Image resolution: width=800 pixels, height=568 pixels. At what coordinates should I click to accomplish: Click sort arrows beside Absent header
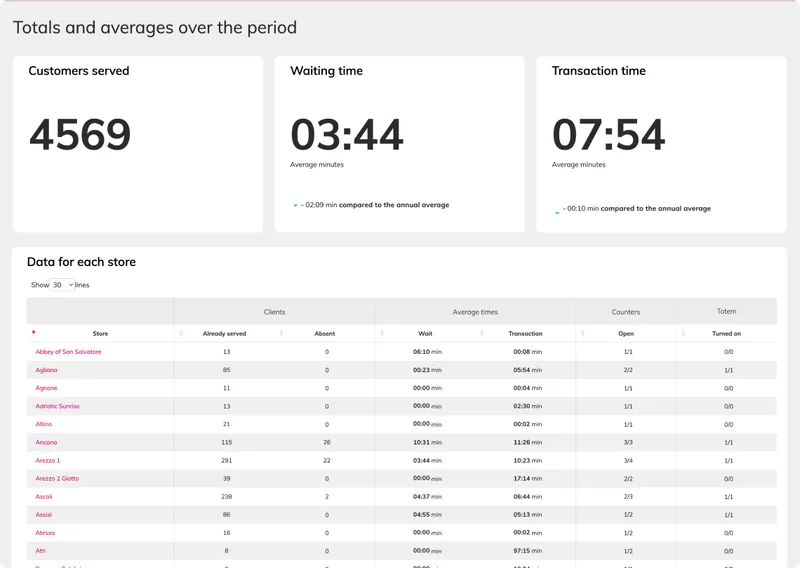coord(282,333)
